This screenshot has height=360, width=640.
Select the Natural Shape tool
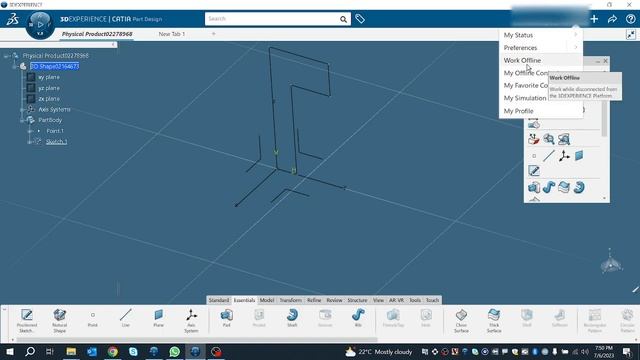tap(60, 320)
